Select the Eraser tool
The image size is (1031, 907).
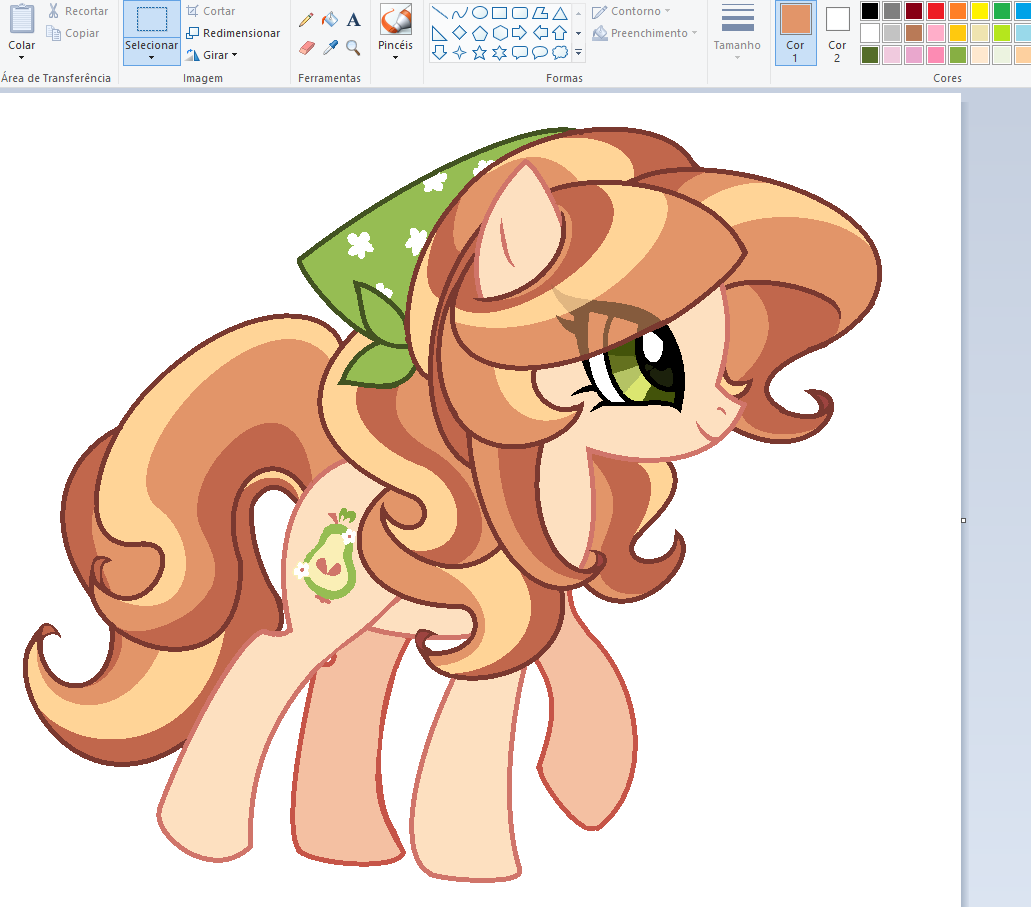pyautogui.click(x=306, y=47)
